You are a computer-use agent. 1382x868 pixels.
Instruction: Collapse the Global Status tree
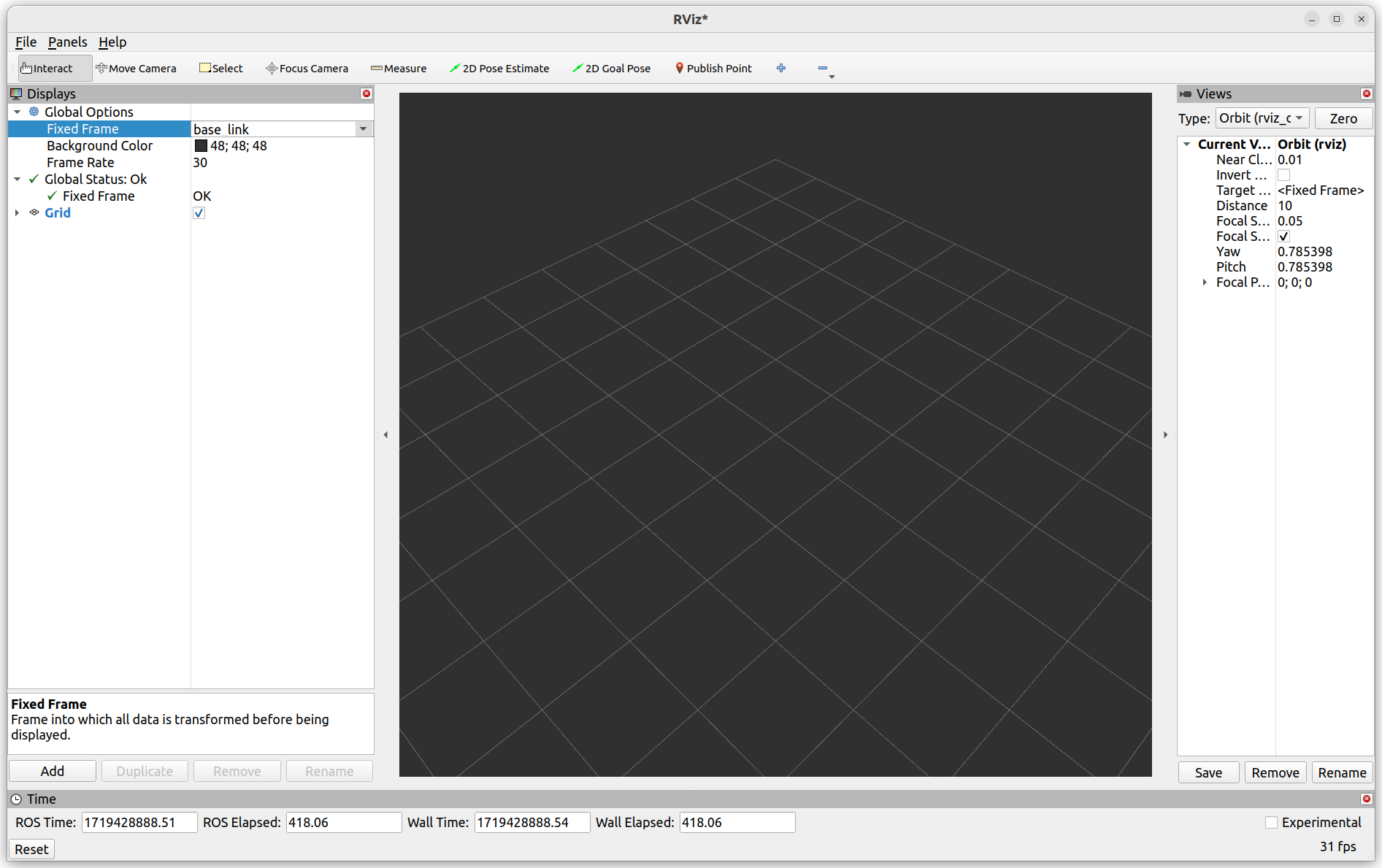coord(18,179)
